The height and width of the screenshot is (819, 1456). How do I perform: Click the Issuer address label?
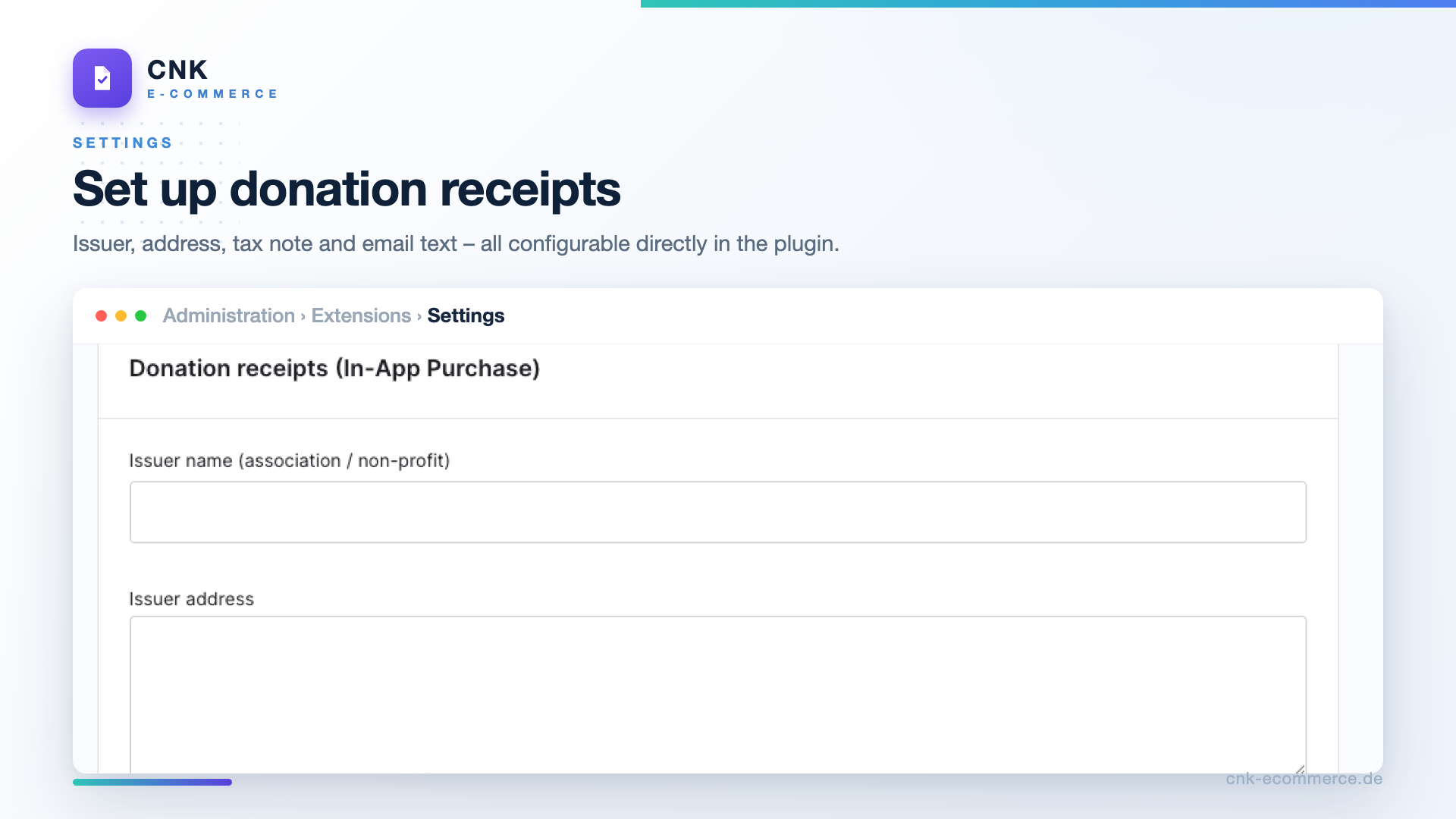(x=191, y=599)
